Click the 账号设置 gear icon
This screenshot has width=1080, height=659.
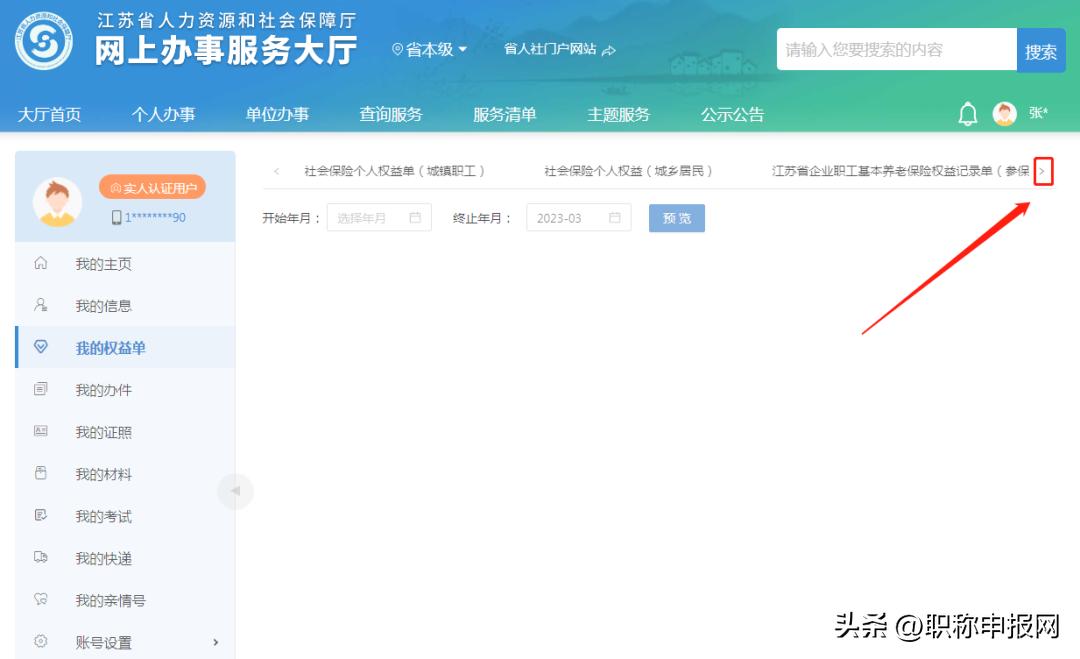pos(40,642)
